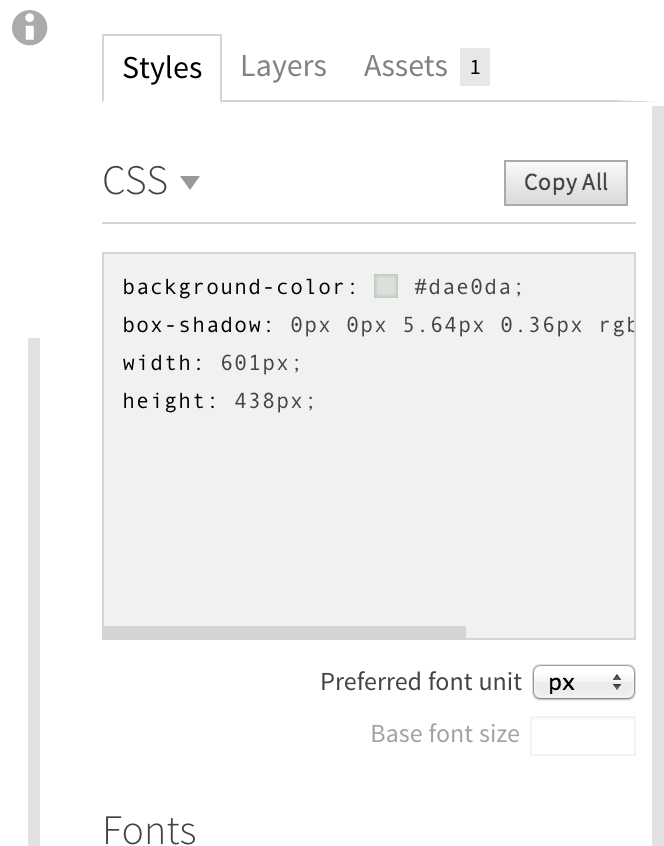The image size is (664, 846).
Task: Click the background-color property line
Action: pyautogui.click(x=323, y=287)
